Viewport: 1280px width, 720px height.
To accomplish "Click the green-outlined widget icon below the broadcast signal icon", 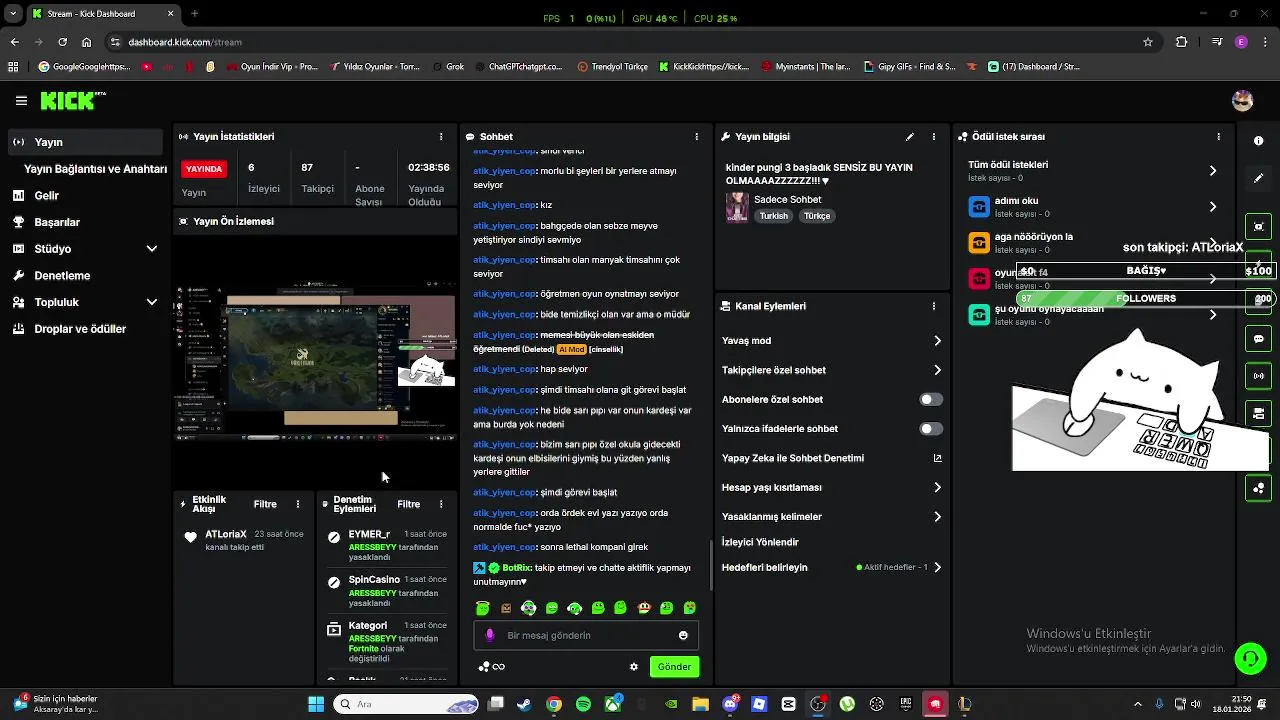I will [x=1258, y=413].
